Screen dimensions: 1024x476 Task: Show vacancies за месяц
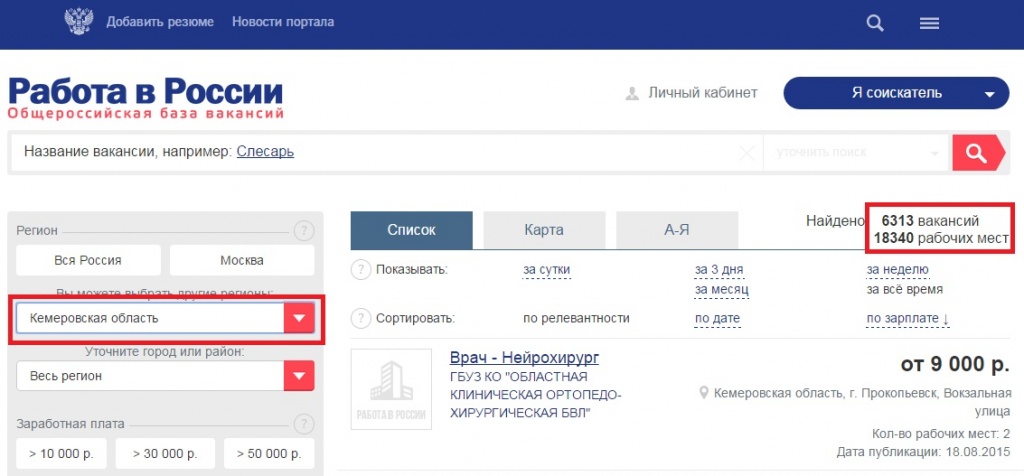pos(721,289)
